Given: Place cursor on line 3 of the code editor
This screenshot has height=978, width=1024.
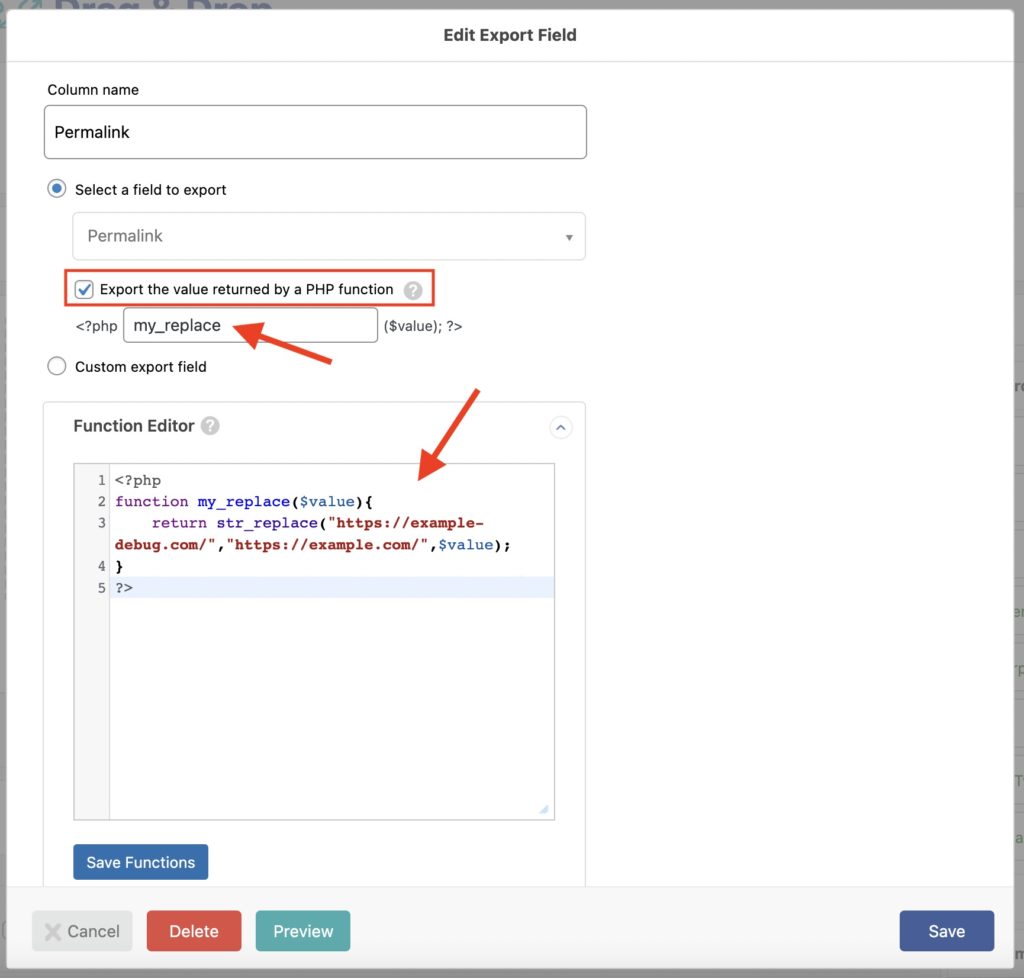Looking at the screenshot, I should [x=300, y=522].
